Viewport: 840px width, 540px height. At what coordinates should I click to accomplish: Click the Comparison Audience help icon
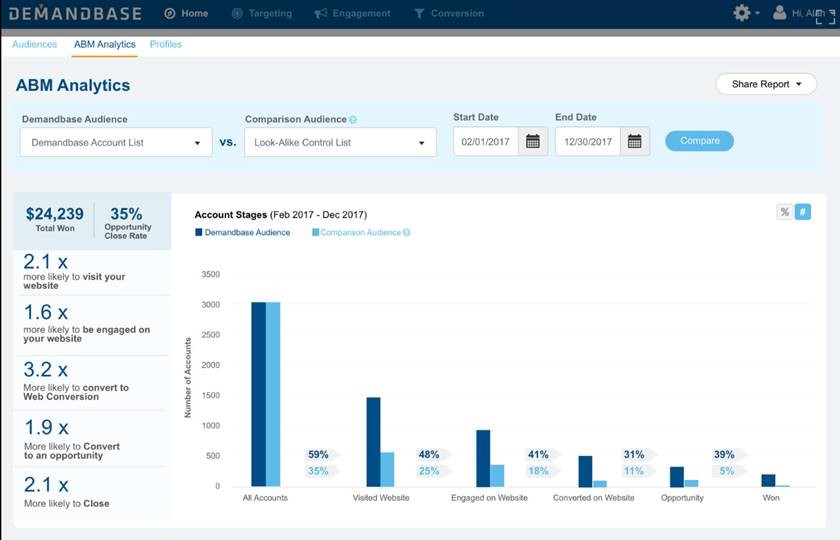click(x=353, y=120)
